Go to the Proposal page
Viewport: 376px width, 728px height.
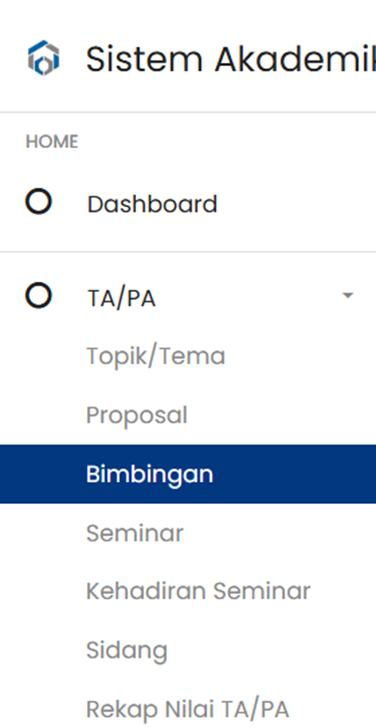[137, 416]
